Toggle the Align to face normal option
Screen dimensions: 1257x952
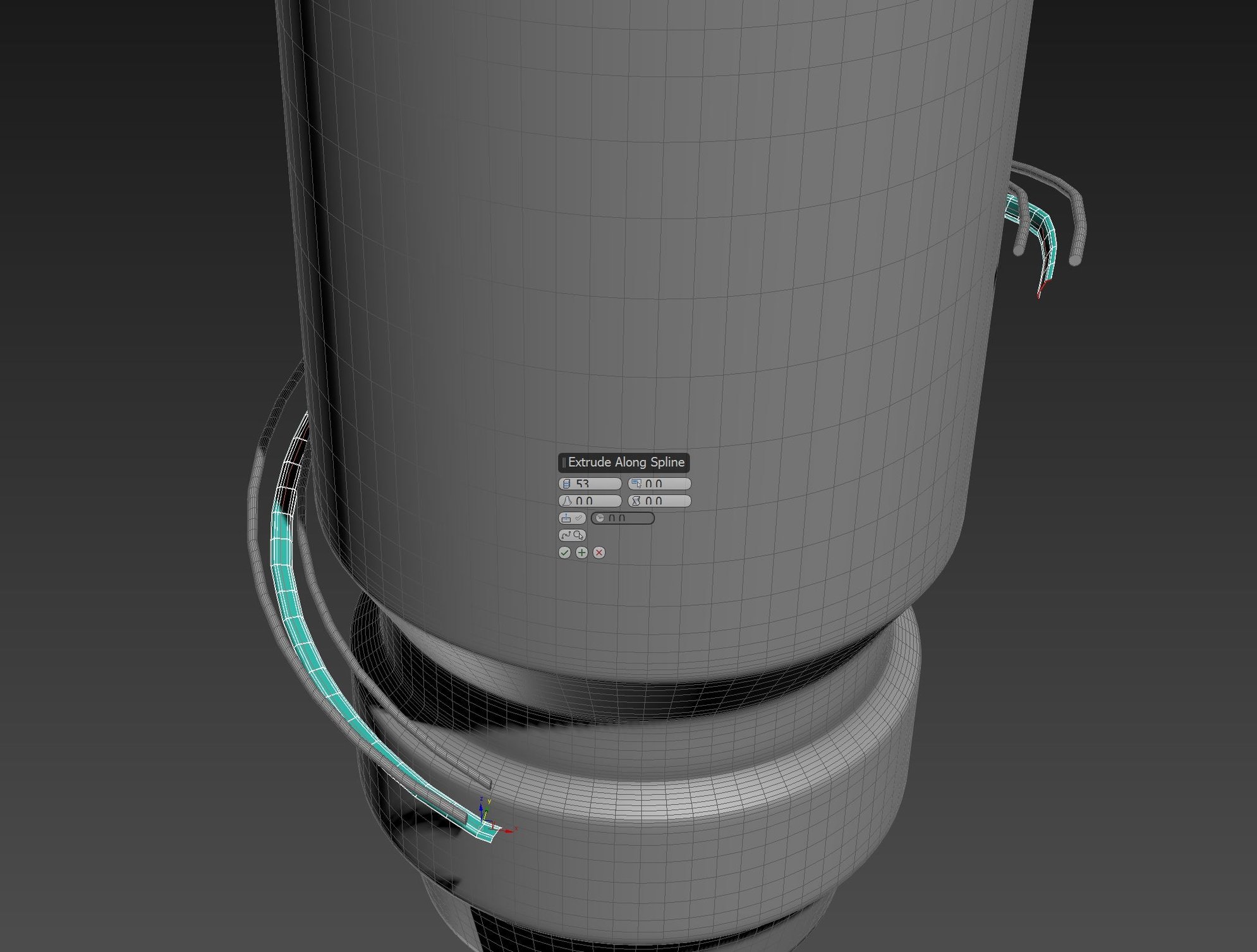click(572, 518)
